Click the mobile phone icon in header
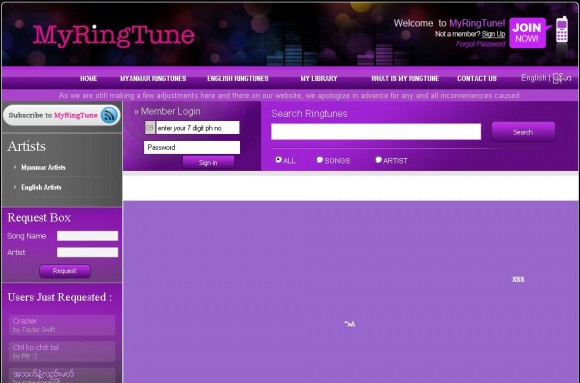Viewport: 580px width, 383px height. coord(562,30)
